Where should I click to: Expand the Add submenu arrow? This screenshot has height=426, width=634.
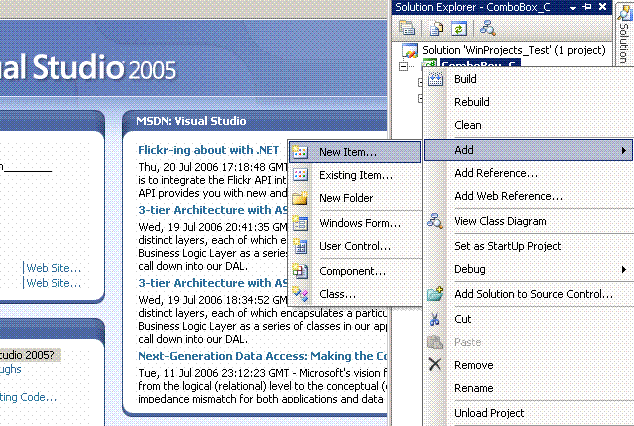[x=623, y=150]
